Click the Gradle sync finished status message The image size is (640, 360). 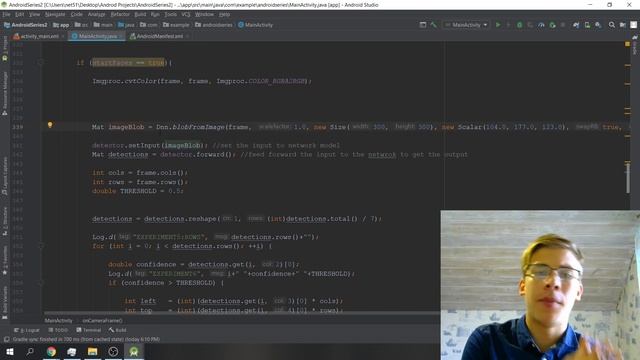[86, 340]
